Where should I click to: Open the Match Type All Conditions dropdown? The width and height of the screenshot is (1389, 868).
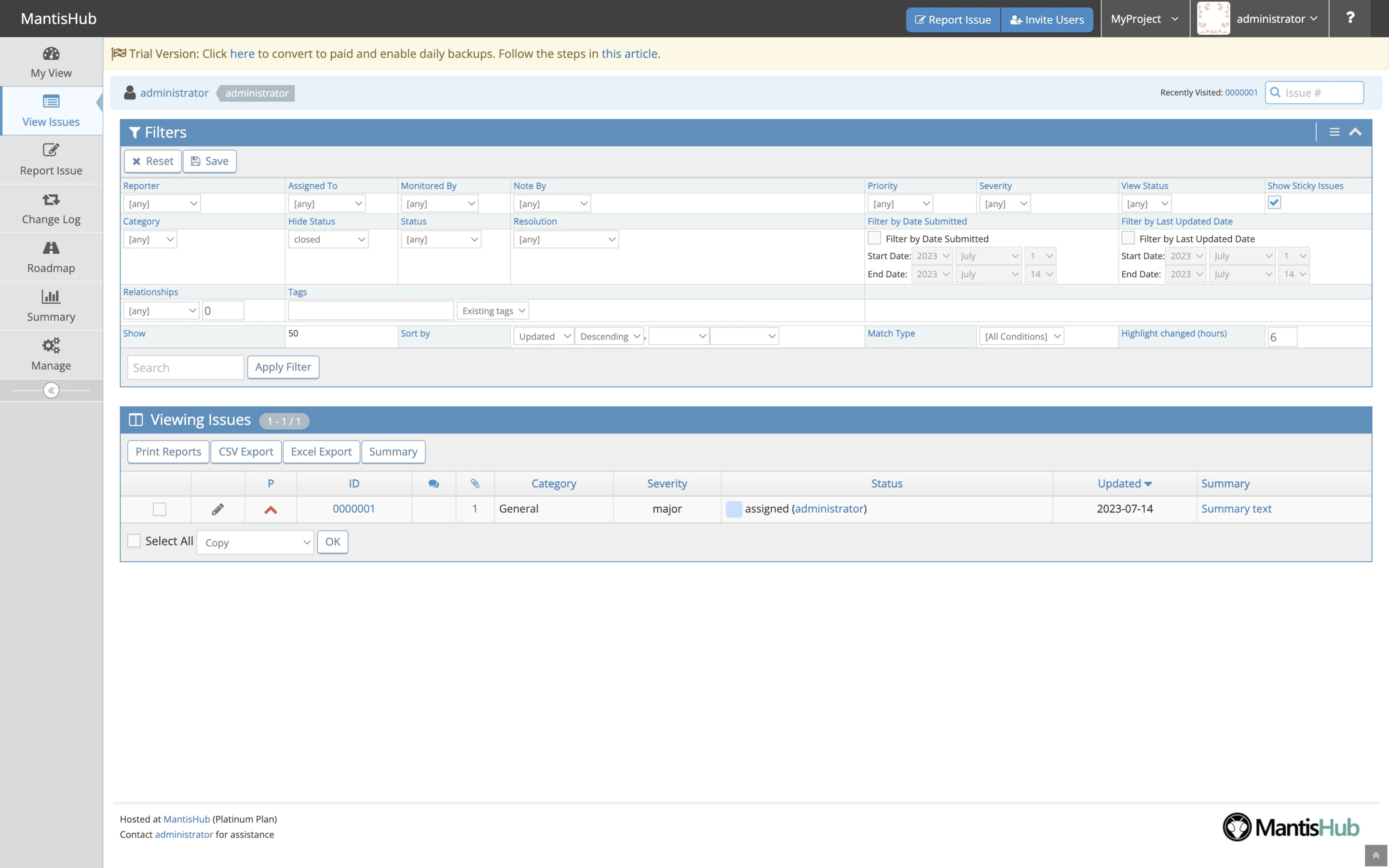coord(1021,337)
